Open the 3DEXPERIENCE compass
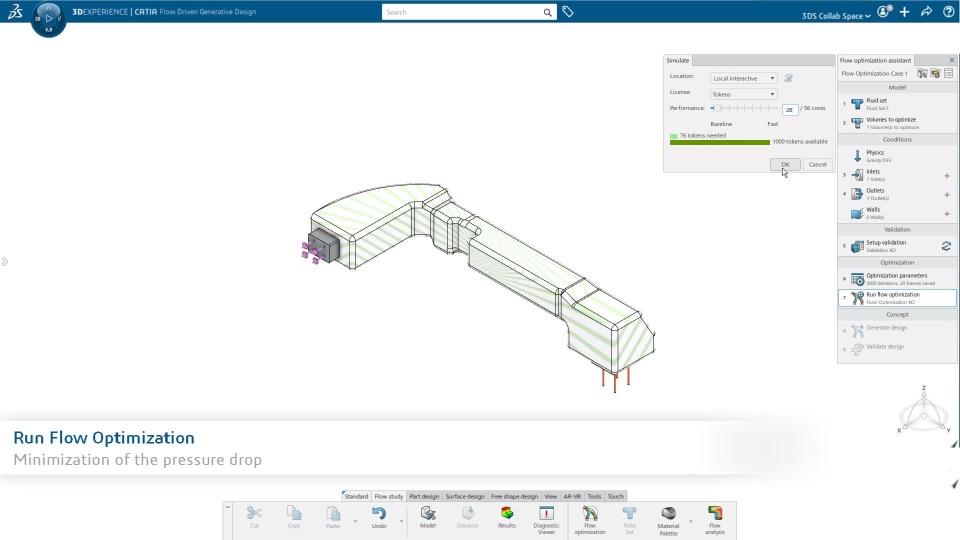Screen dimensions: 960x540 [48, 19]
